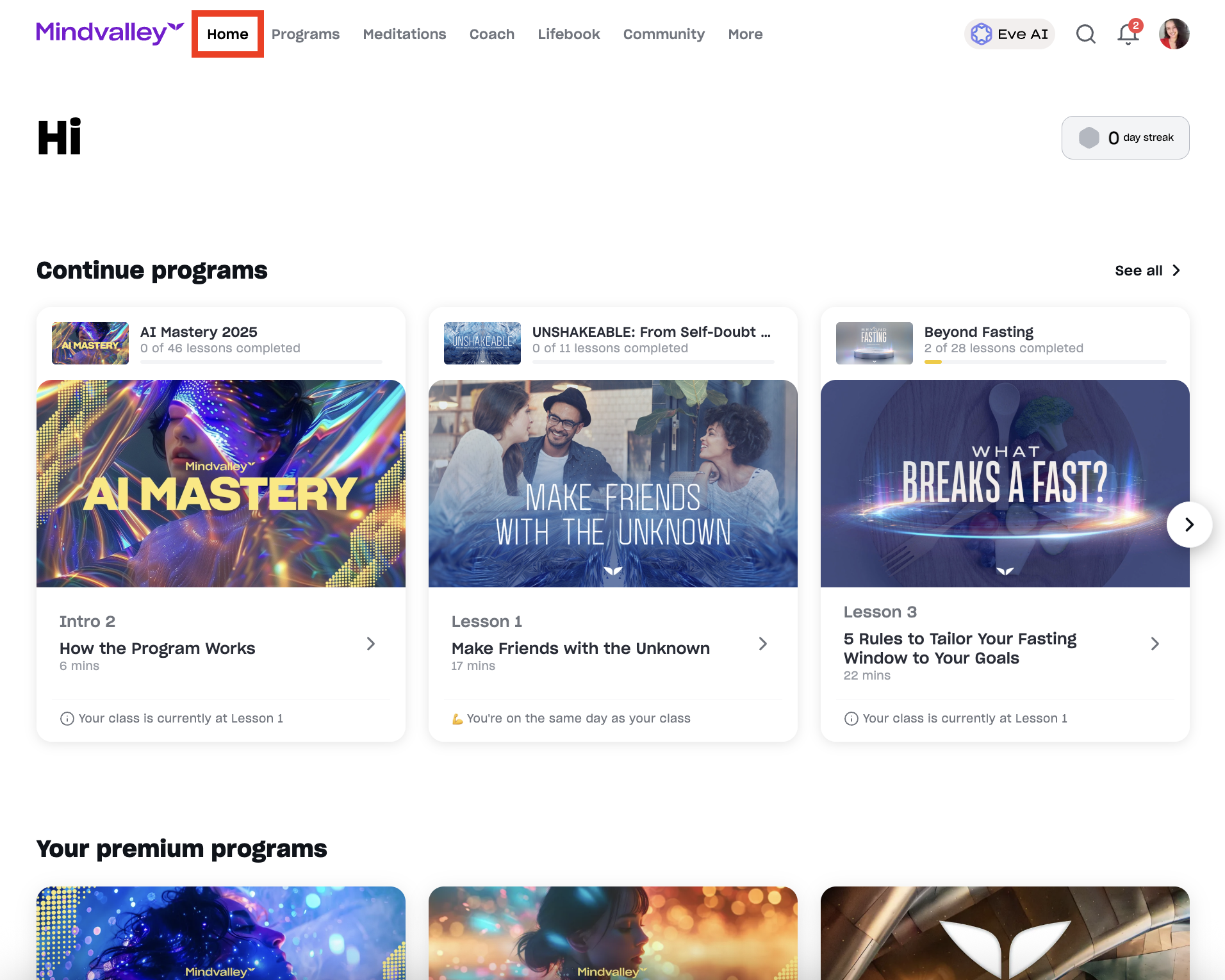Image resolution: width=1225 pixels, height=980 pixels.
Task: Open the Community page link
Action: click(664, 34)
